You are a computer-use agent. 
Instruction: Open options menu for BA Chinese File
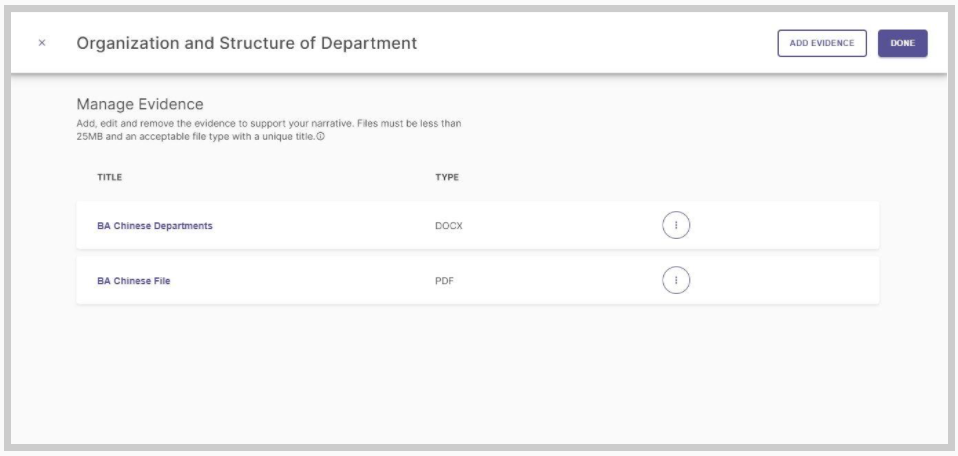(676, 281)
